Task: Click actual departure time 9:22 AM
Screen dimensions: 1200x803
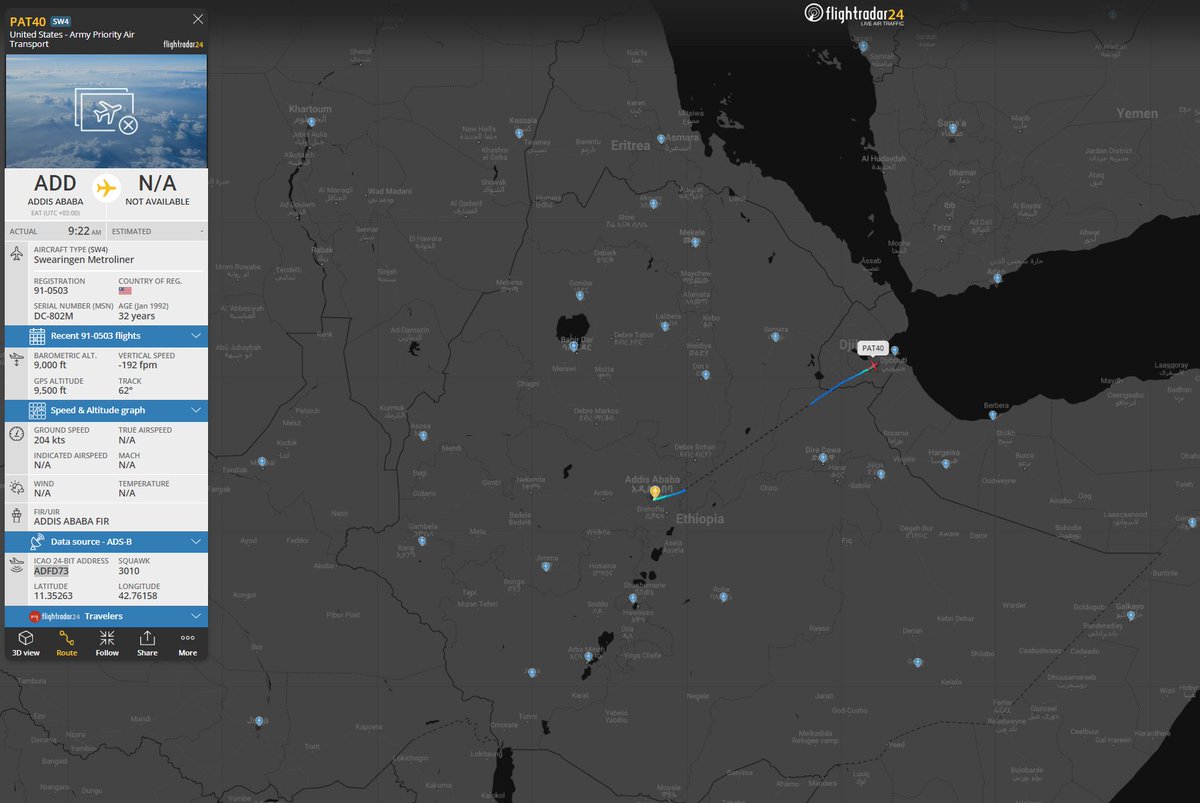Action: coord(84,231)
